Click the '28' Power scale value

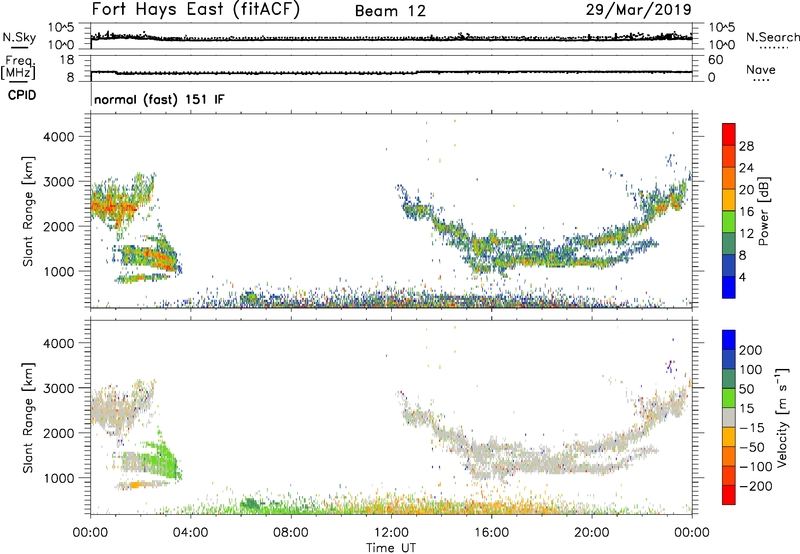pos(746,146)
